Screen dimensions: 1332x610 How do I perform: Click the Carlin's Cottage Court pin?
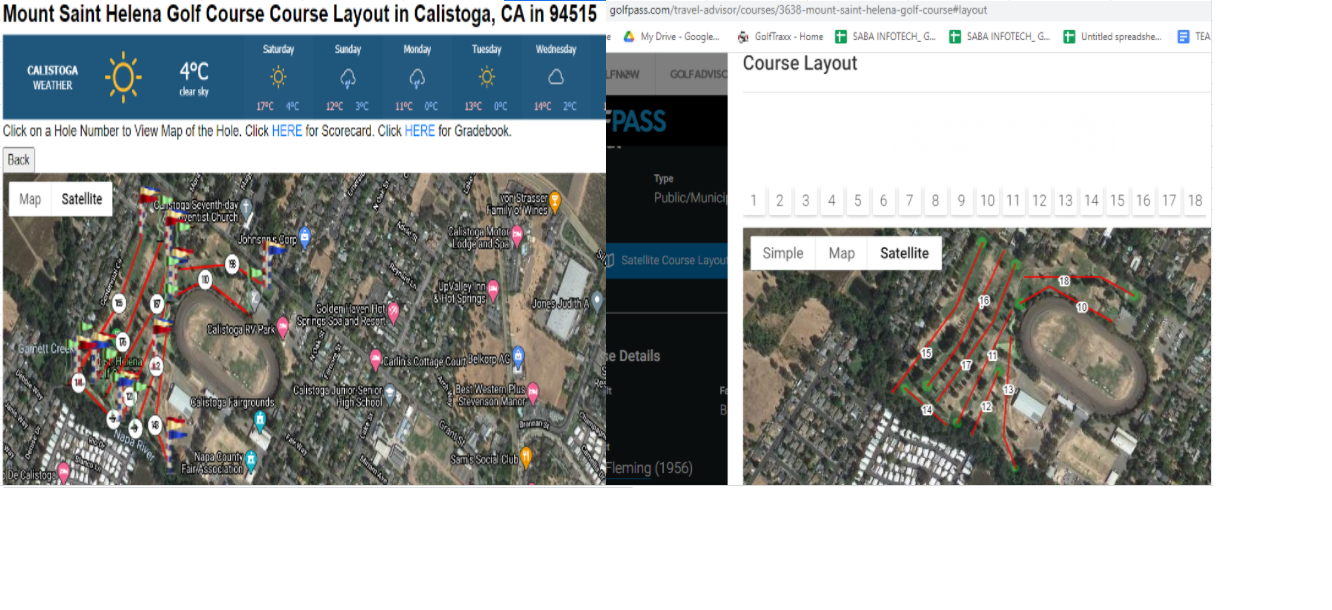pyautogui.click(x=376, y=359)
